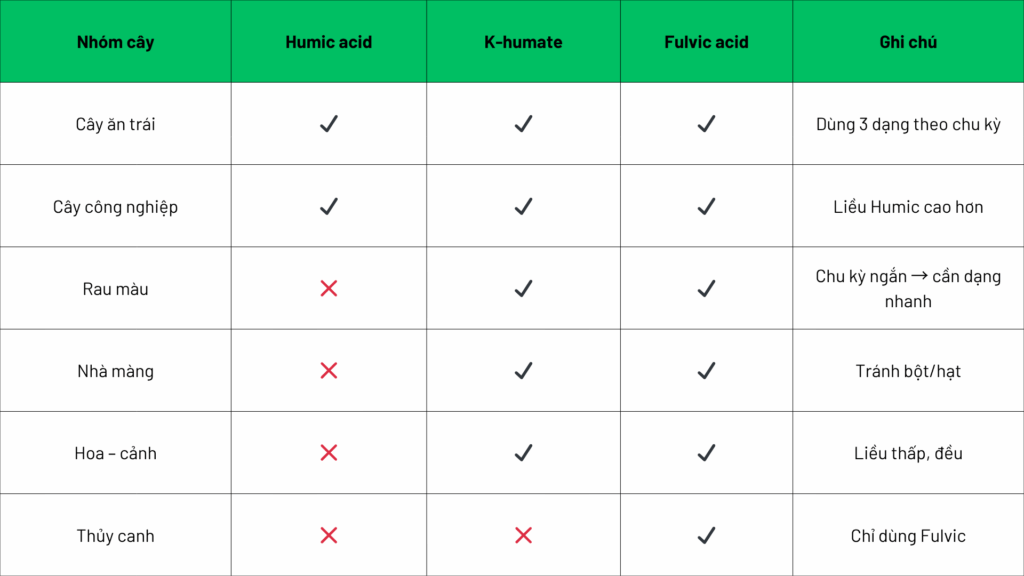
Task: Click the red X for Rau màu Humic acid
Action: pyautogui.click(x=328, y=289)
